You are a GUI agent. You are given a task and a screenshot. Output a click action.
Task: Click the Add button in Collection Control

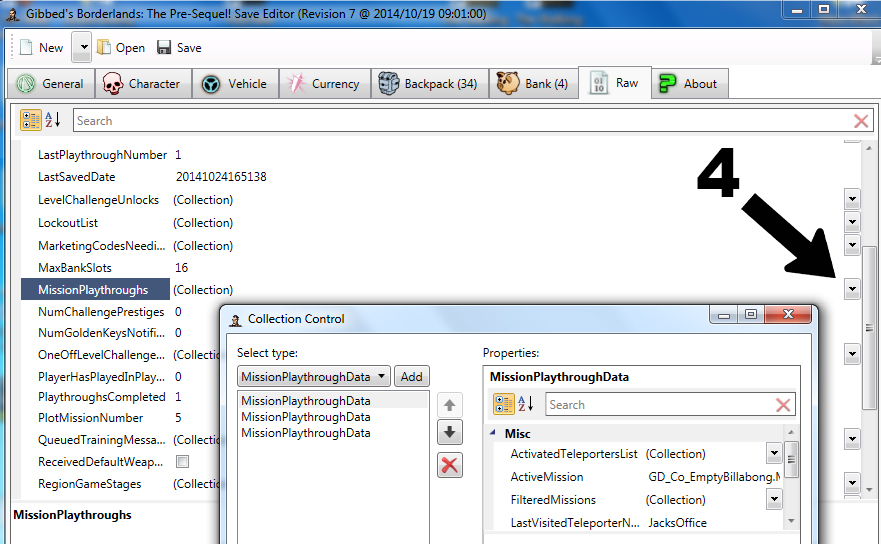coord(411,377)
